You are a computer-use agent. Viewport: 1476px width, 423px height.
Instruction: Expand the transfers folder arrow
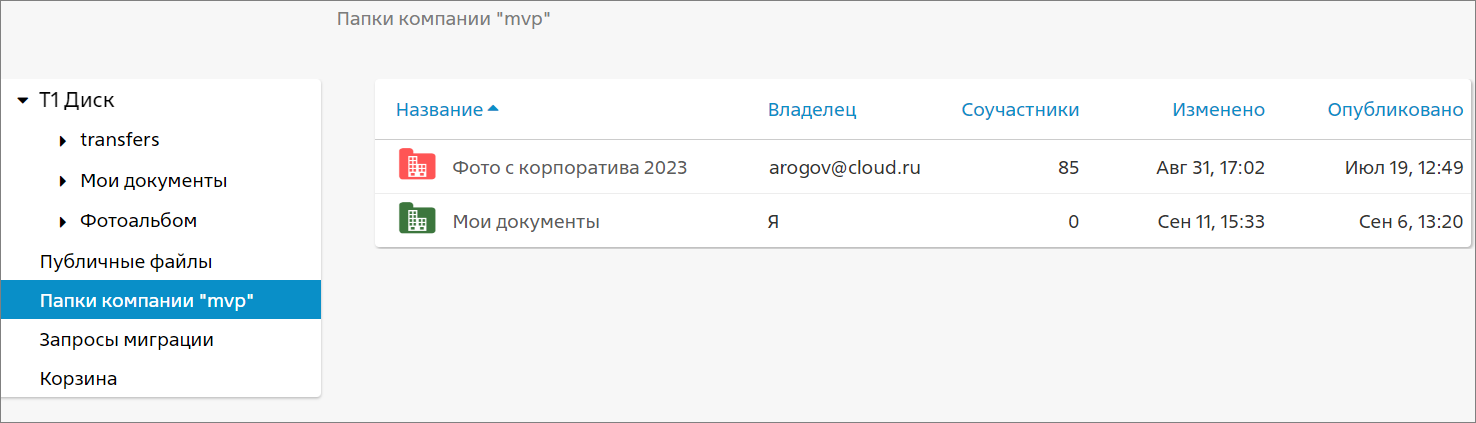63,141
